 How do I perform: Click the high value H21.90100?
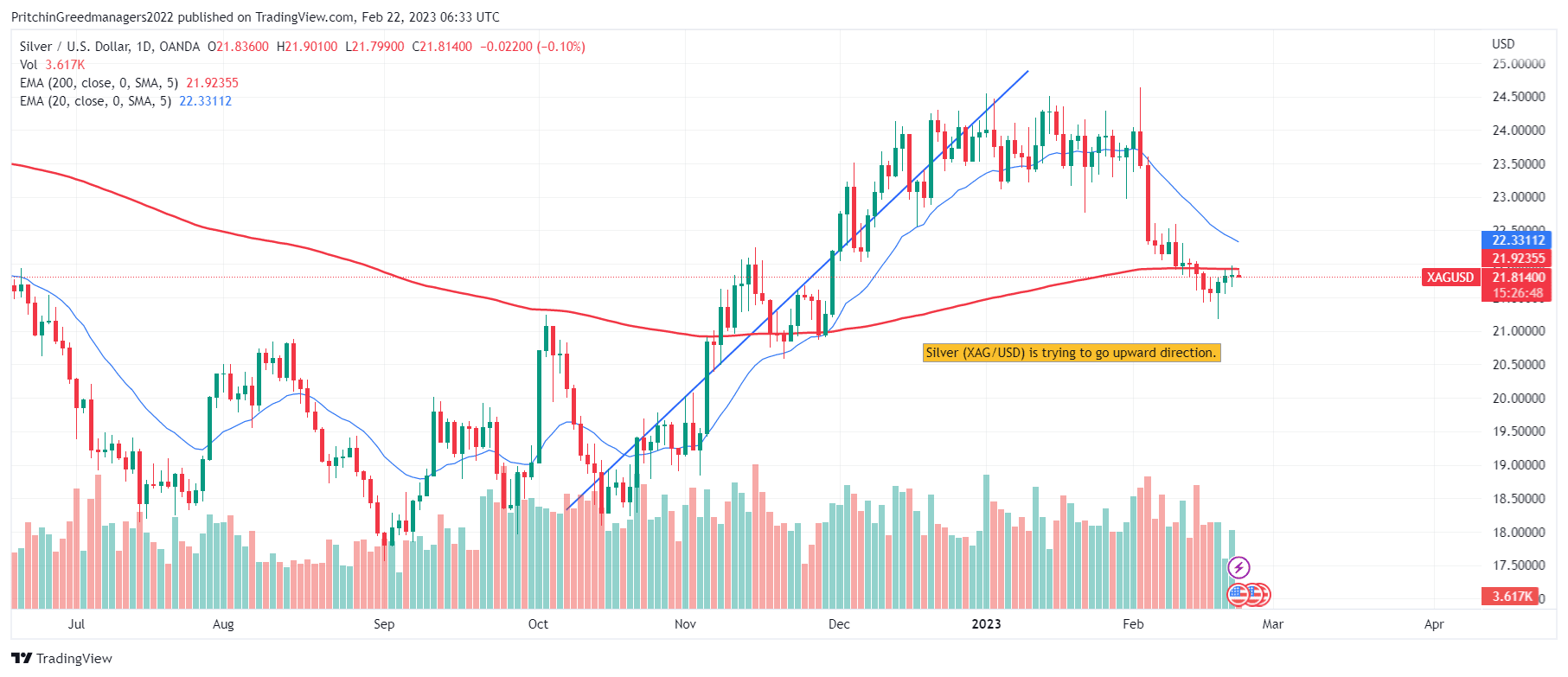click(307, 47)
